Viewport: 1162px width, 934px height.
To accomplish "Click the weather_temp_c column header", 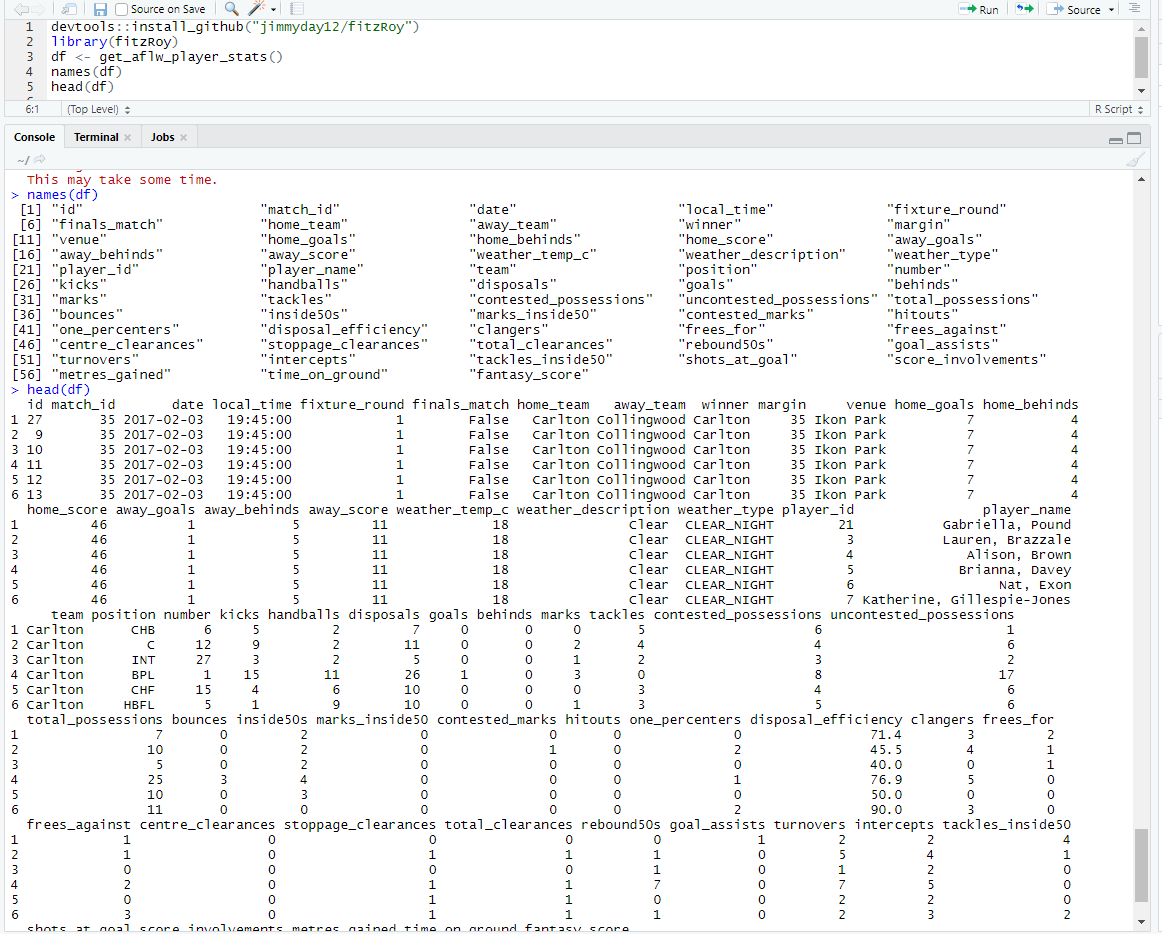I will pyautogui.click(x=453, y=510).
